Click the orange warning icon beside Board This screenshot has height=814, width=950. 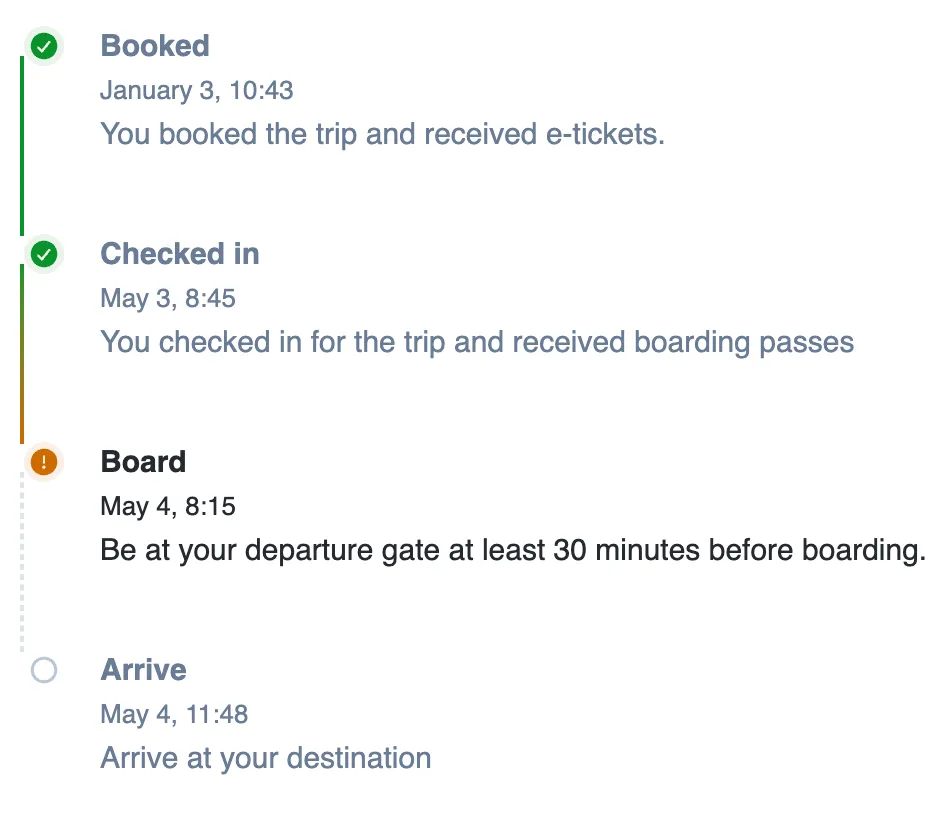[x=43, y=462]
